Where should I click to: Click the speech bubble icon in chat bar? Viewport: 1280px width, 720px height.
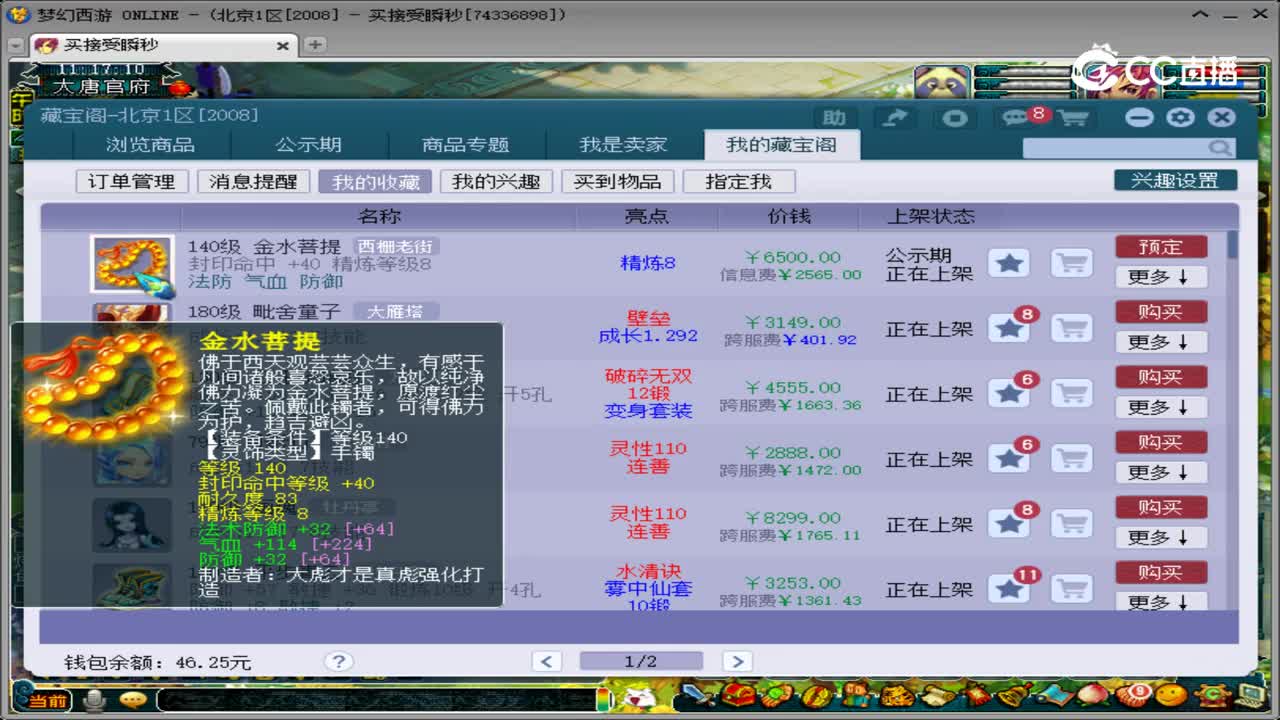point(132,699)
